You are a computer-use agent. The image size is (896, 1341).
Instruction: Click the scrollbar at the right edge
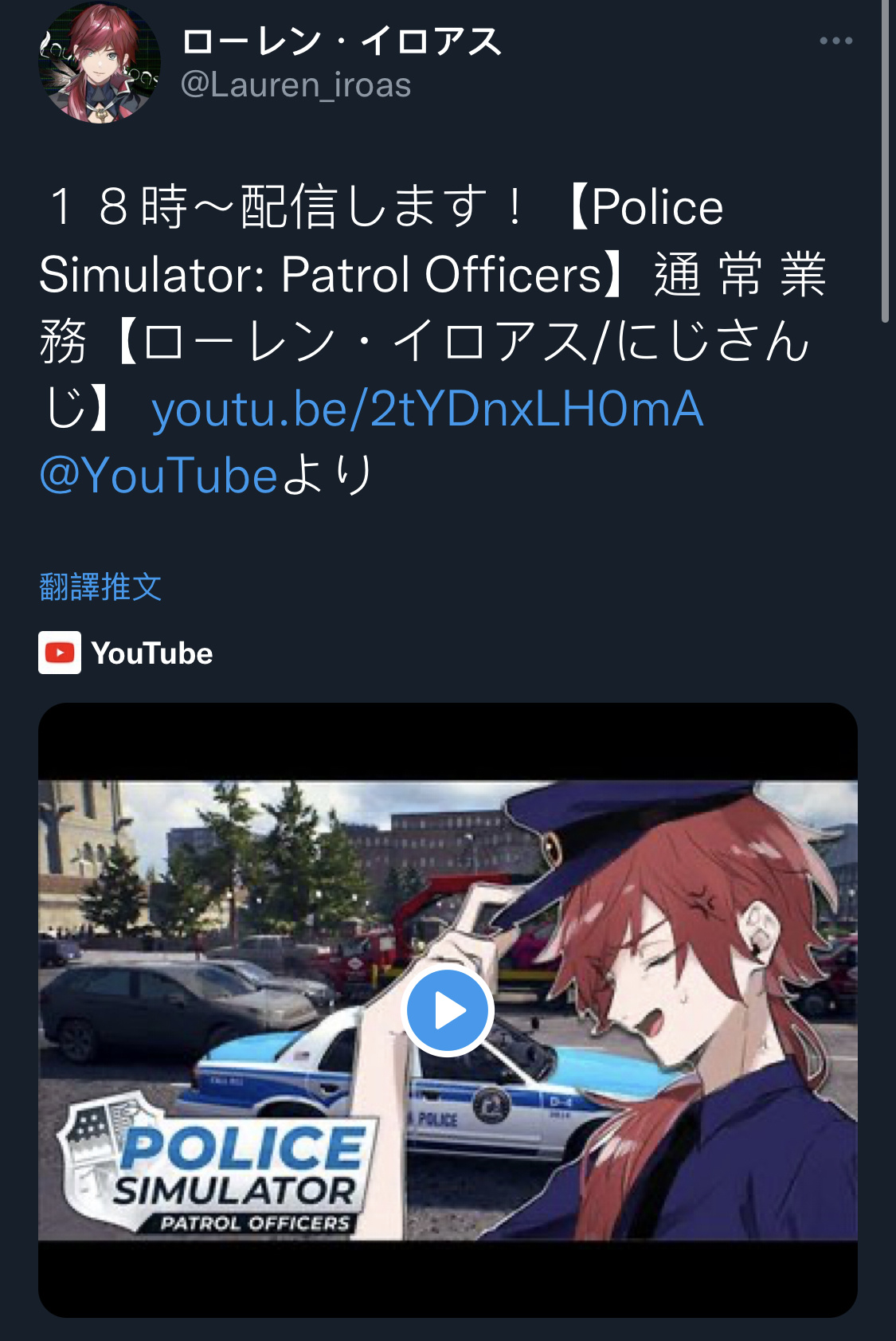885,159
